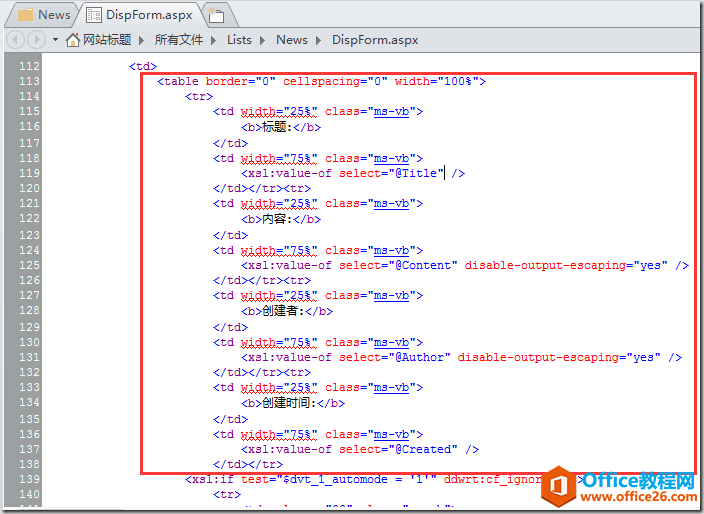The image size is (704, 514).
Task: Click the select="@Author" attribute text
Action: coord(395,357)
